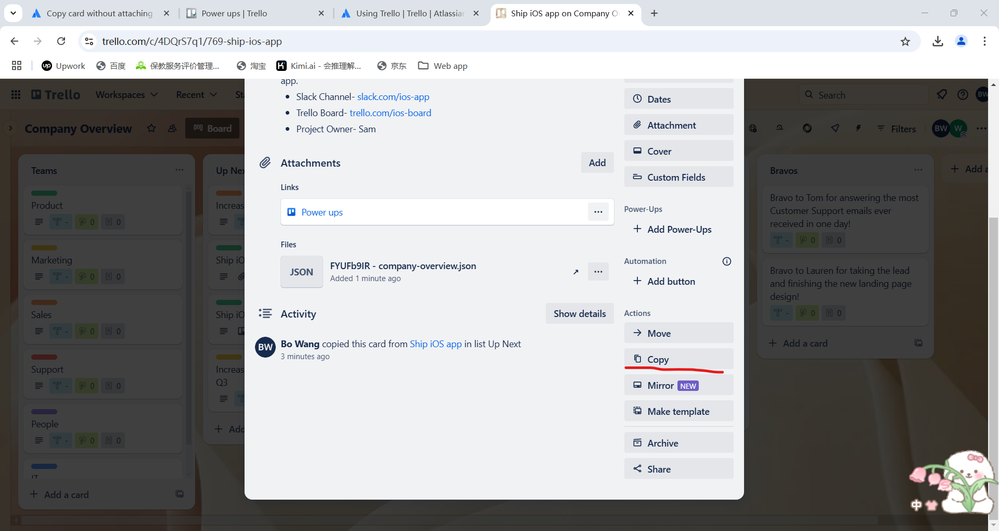Open the help question mark icon
Viewport: 999px width, 531px height.
tap(963, 94)
